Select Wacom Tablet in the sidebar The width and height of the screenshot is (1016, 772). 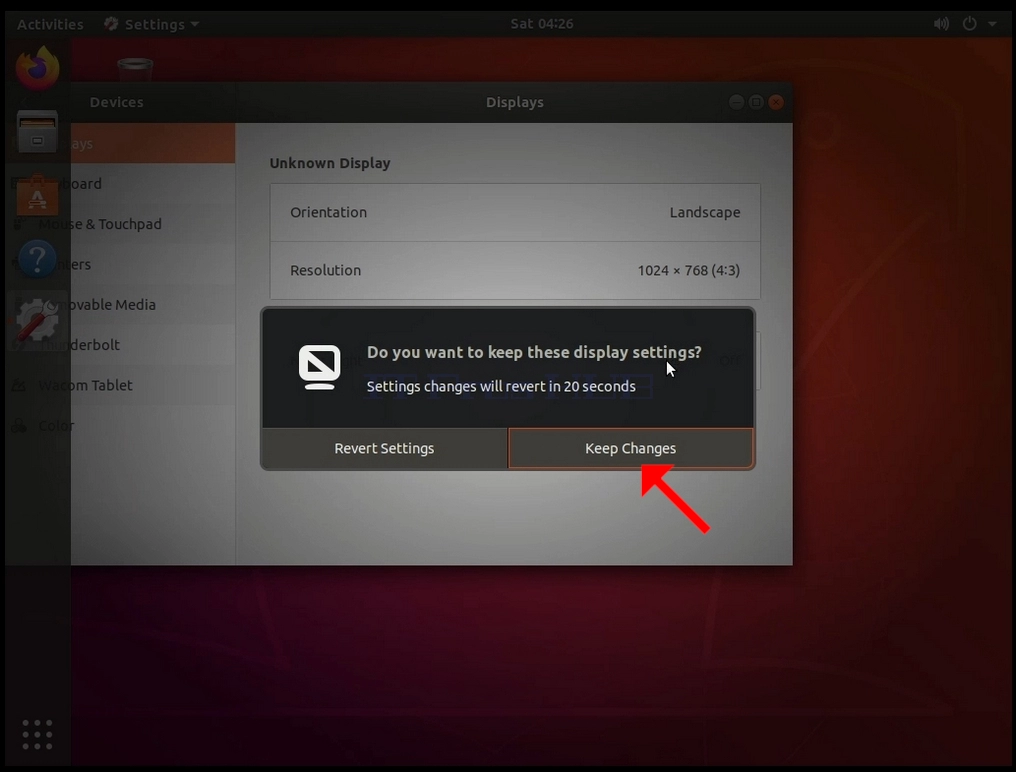(x=121, y=385)
